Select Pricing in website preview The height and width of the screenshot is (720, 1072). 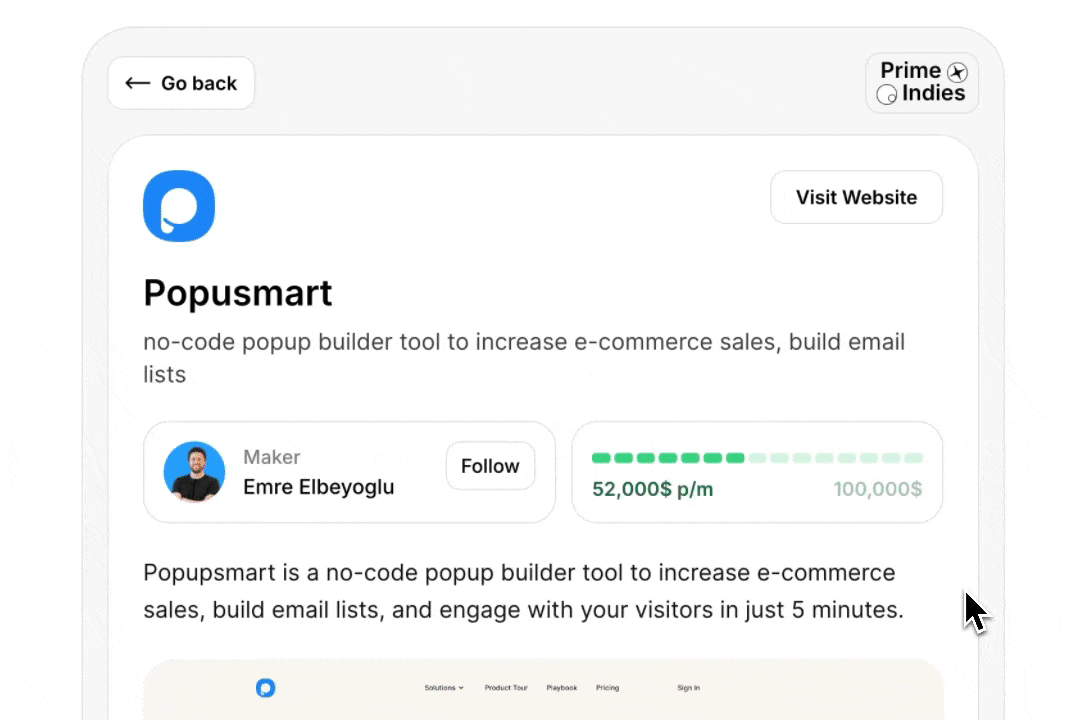coord(607,688)
